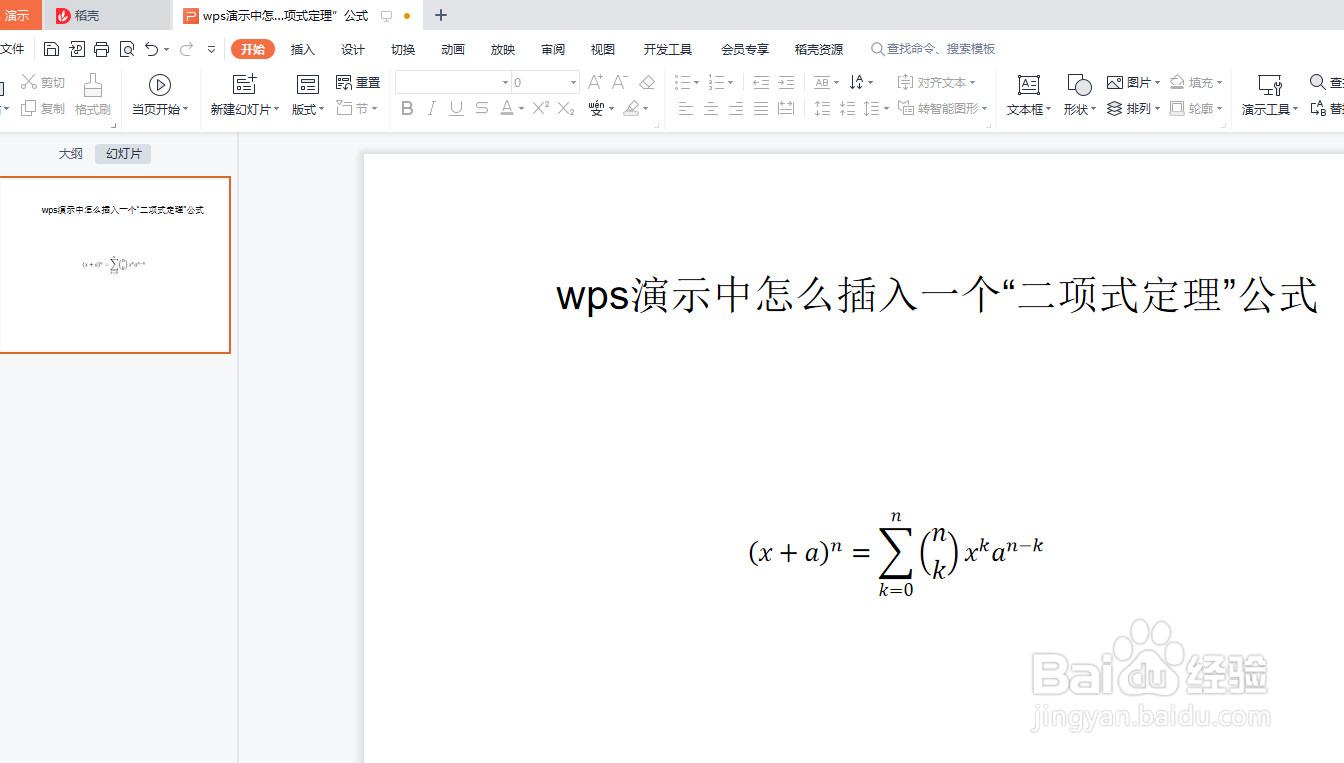This screenshot has height=763, width=1344.
Task: Click the Undo arrow icon
Action: [151, 49]
